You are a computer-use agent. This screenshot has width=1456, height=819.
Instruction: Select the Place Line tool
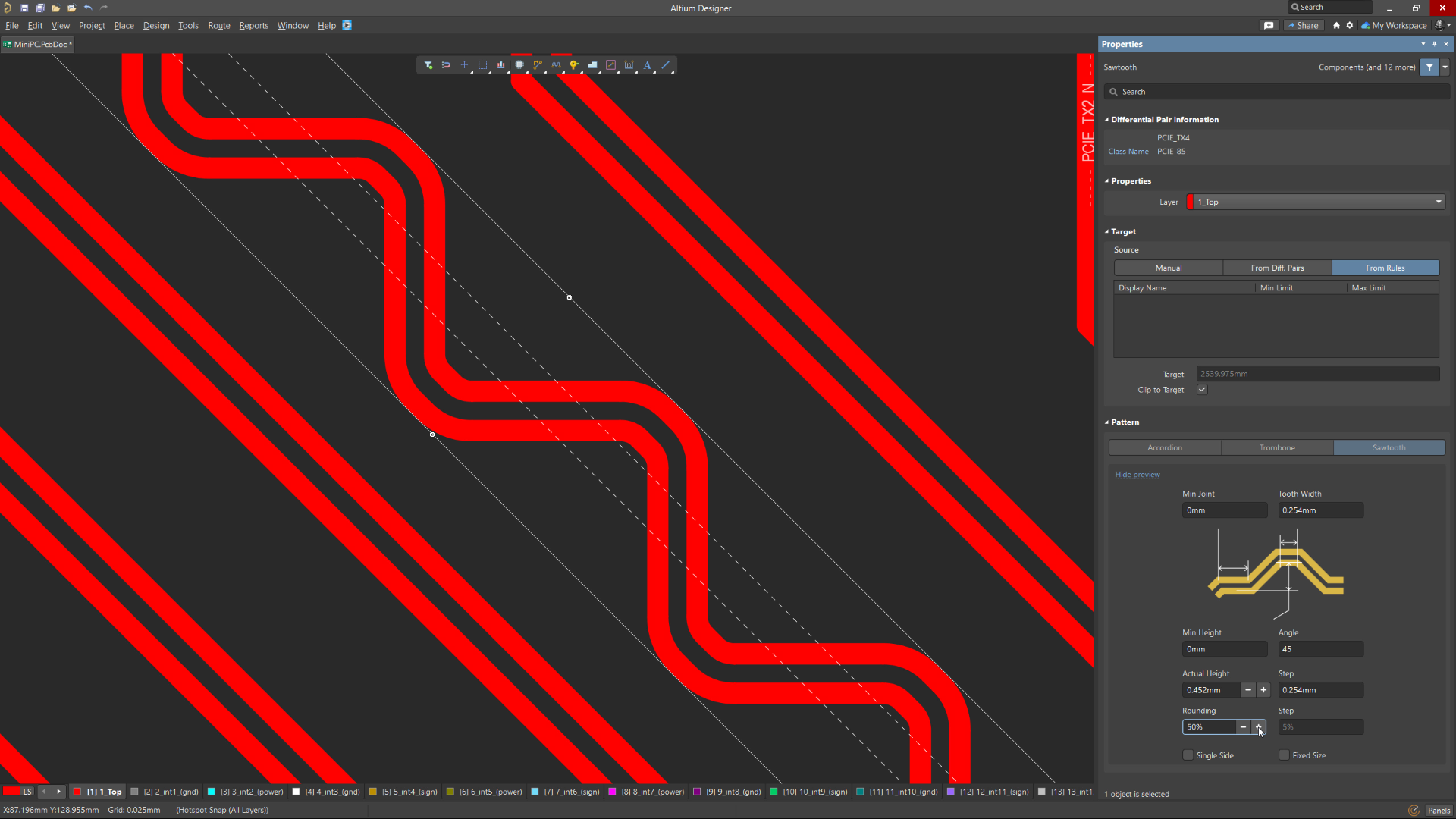(x=665, y=65)
